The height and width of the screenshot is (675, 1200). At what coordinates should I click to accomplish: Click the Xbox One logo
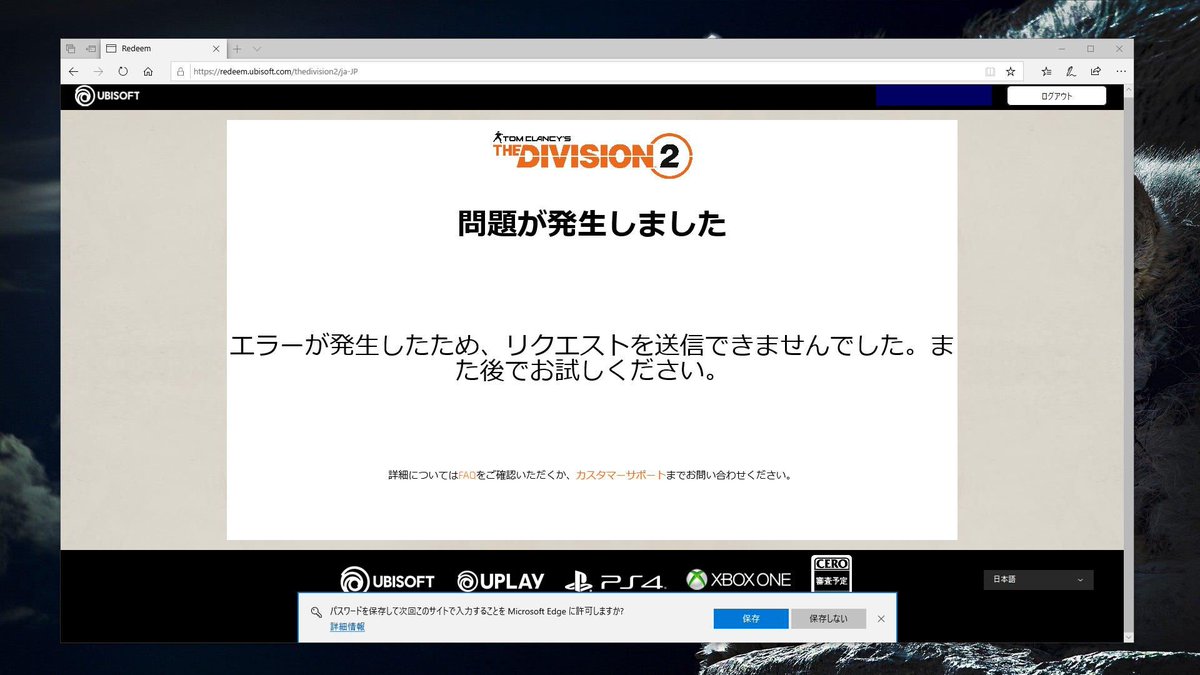[x=738, y=579]
